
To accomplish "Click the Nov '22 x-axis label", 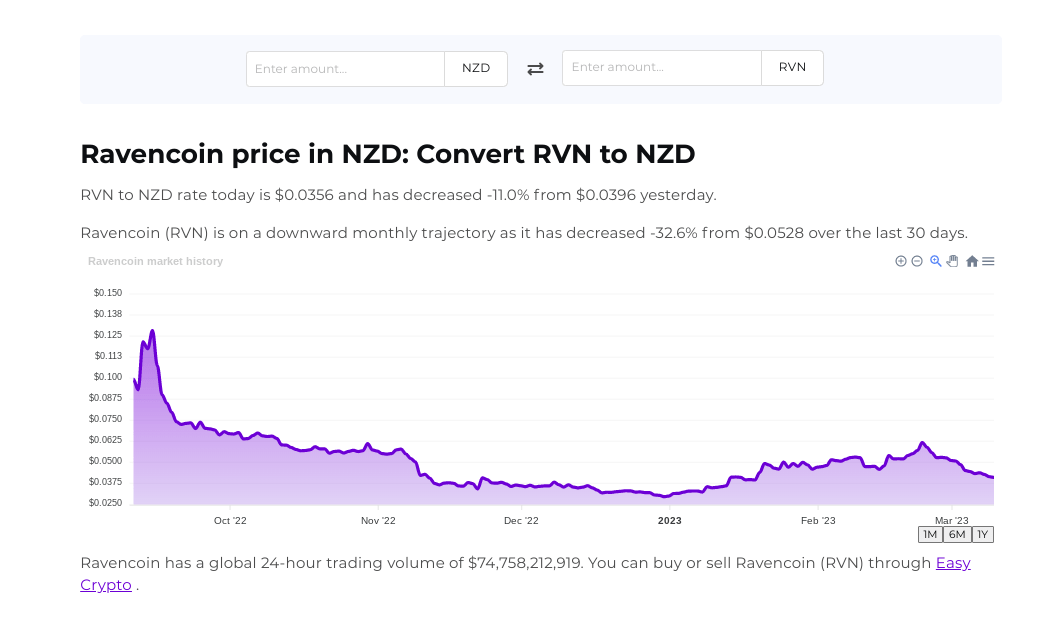I will pyautogui.click(x=378, y=520).
